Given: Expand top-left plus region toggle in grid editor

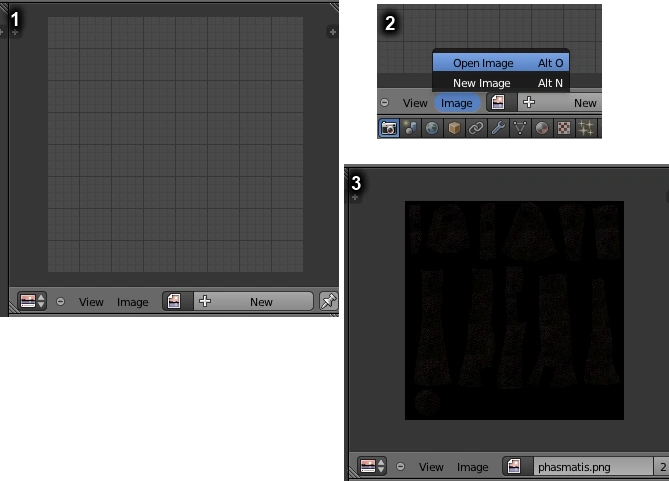Looking at the screenshot, I should coord(15,32).
